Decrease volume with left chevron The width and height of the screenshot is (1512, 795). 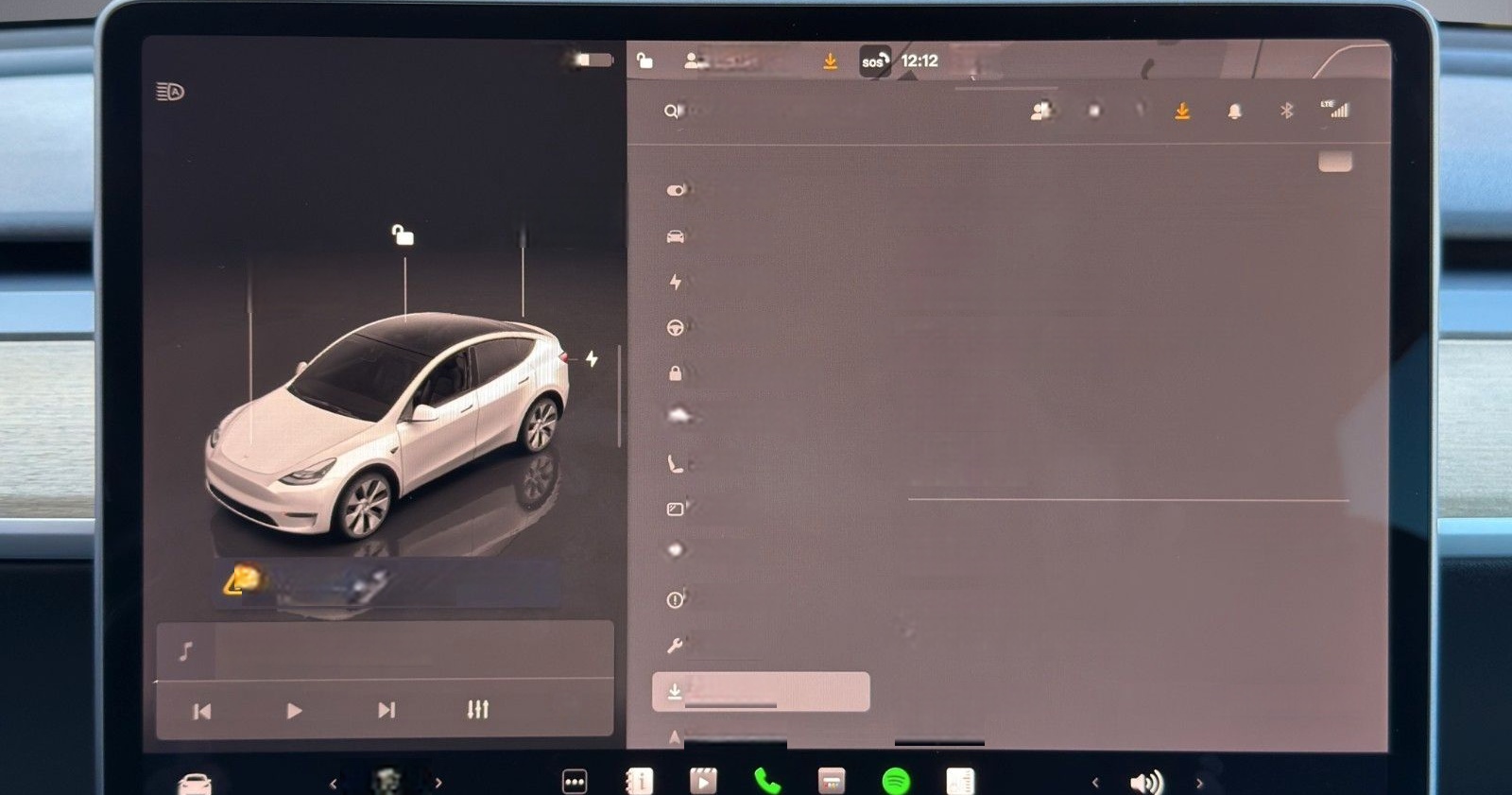click(x=1095, y=783)
